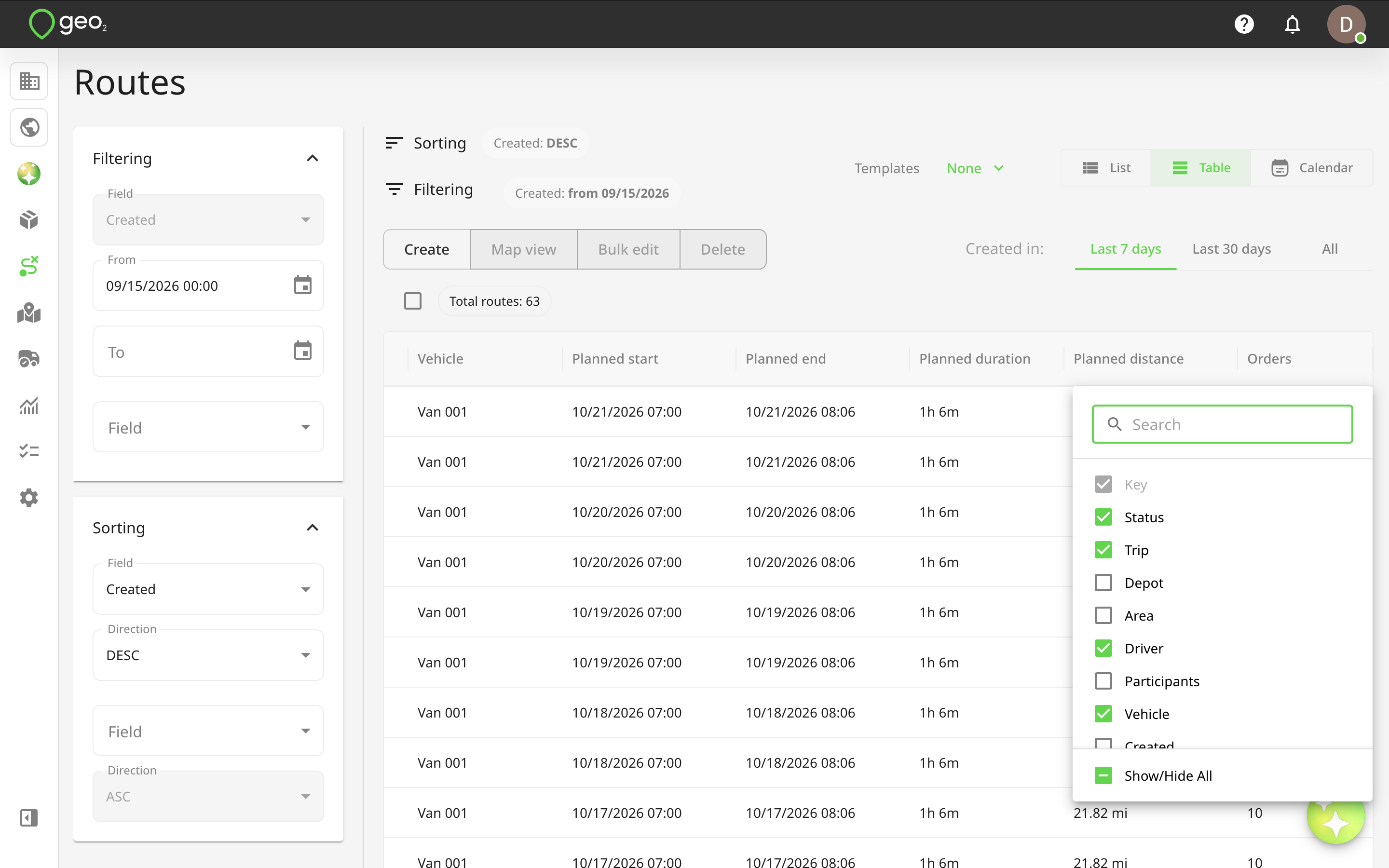
Task: Open the package box sidebar icon
Action: pyautogui.click(x=29, y=220)
